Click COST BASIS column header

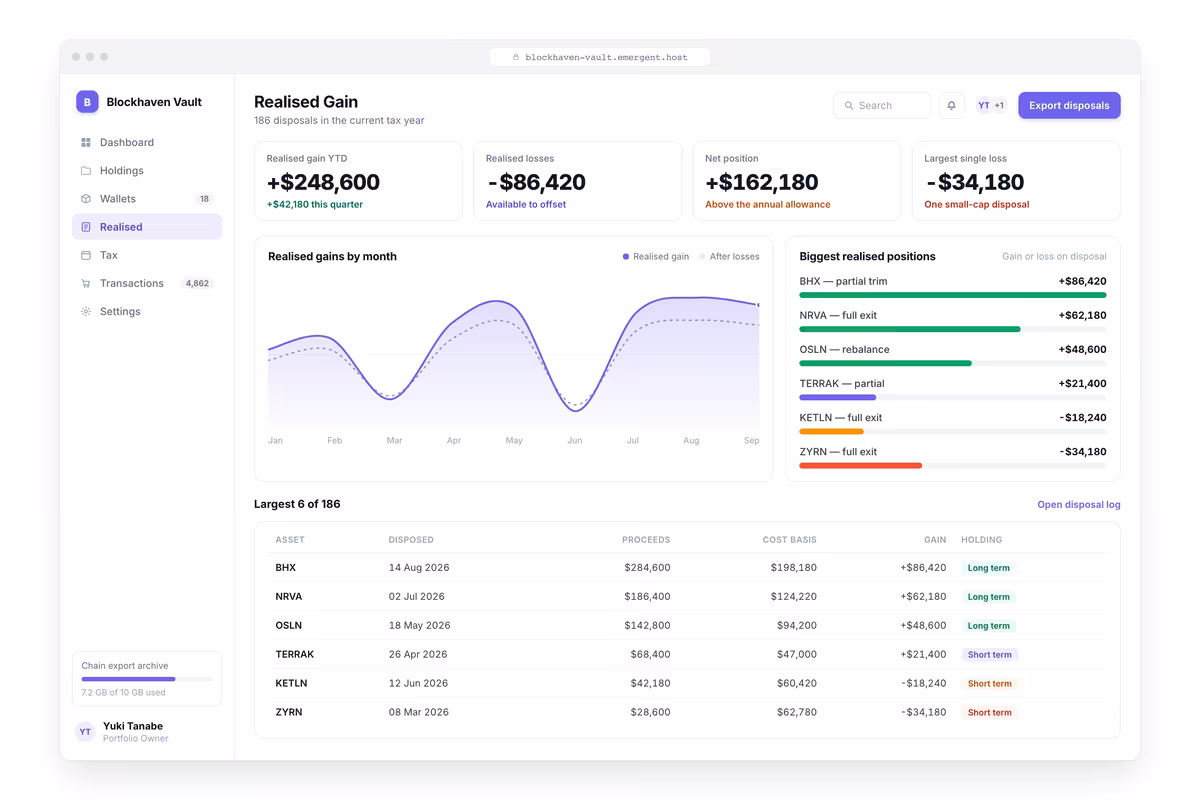coord(790,540)
